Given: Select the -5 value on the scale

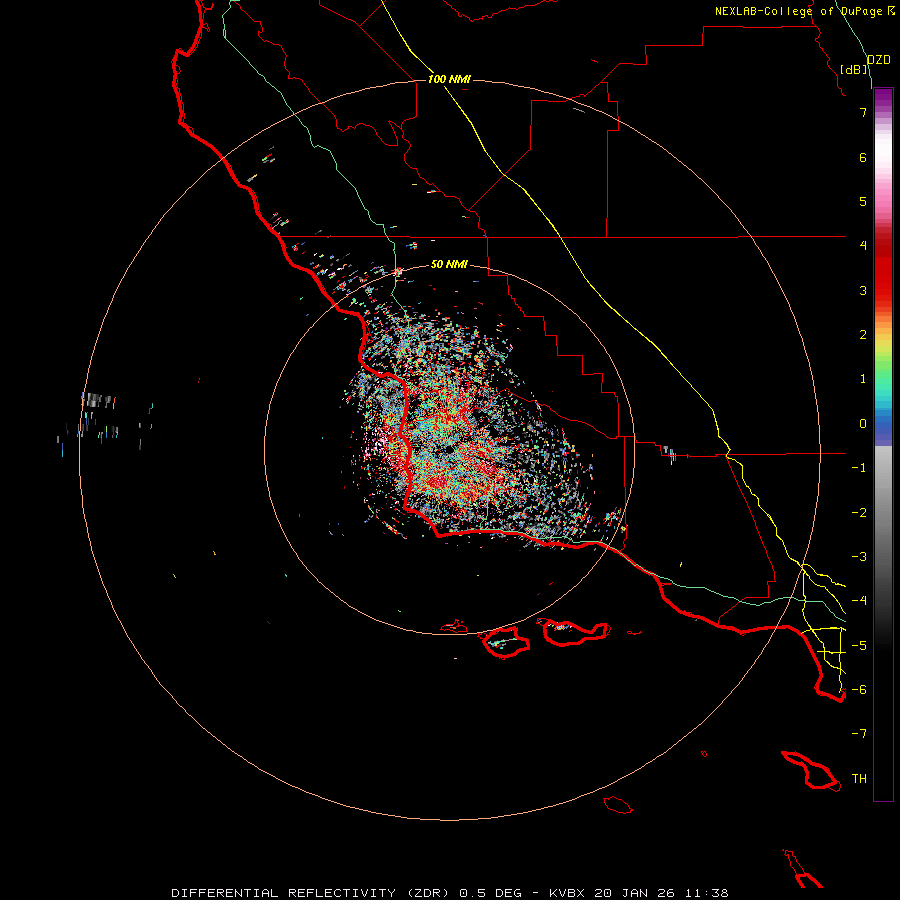Looking at the screenshot, I should point(859,646).
